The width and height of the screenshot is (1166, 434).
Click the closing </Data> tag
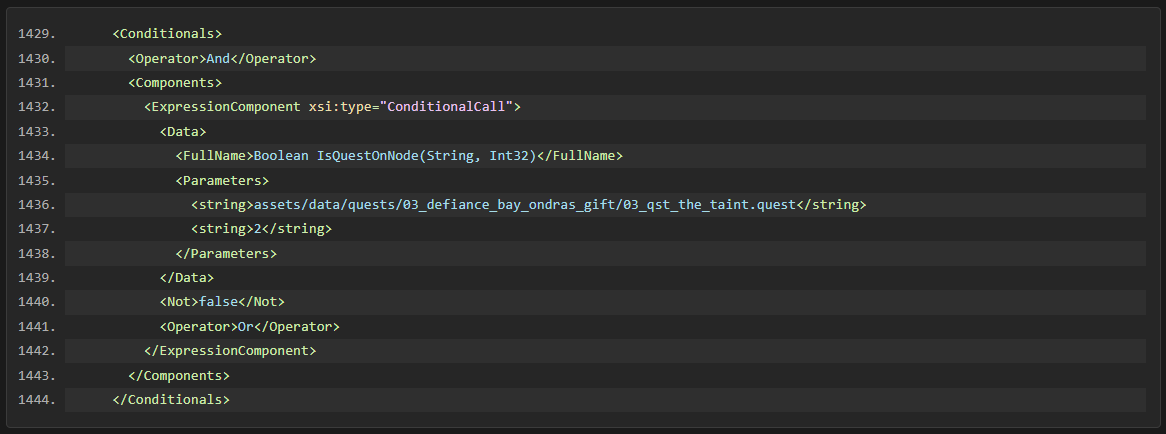pyautogui.click(x=187, y=278)
